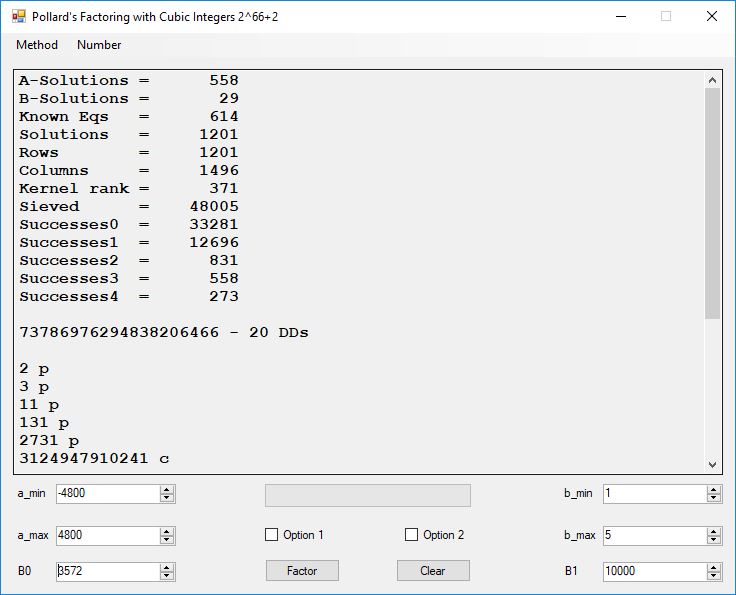
Task: Increase a_min with up spinner arrow
Action: (x=167, y=489)
